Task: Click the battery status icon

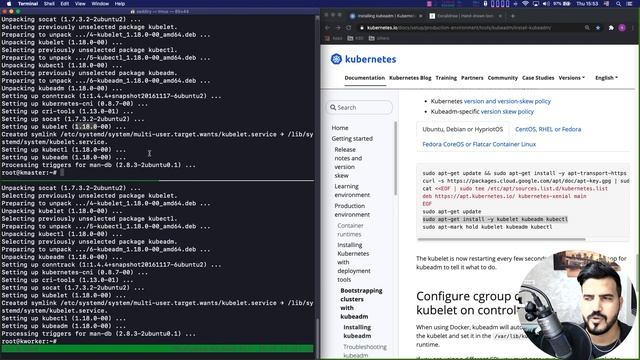Action: point(567,4)
